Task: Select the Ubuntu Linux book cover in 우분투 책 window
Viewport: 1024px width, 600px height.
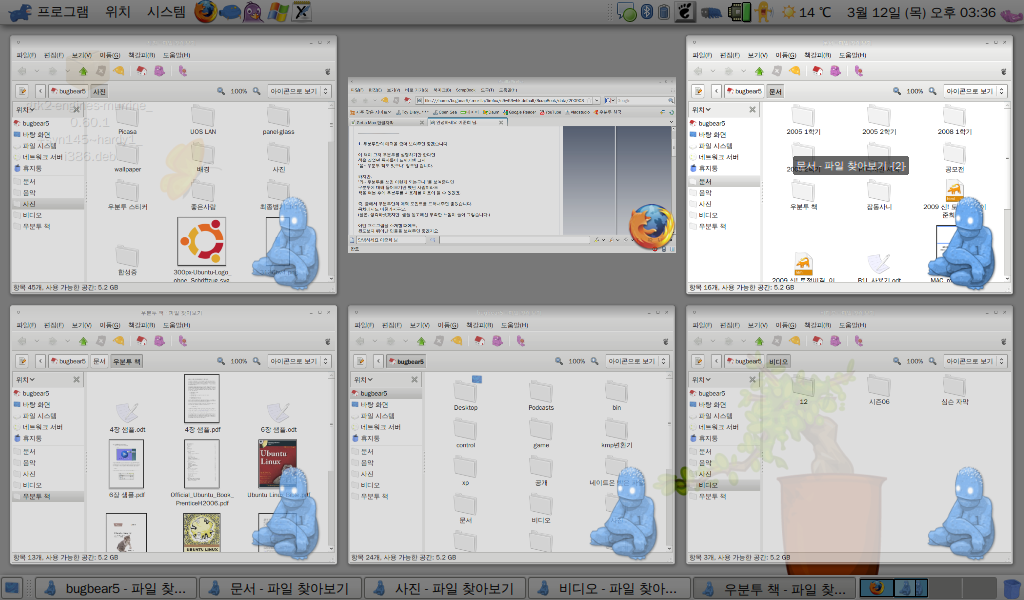Action: tap(278, 464)
